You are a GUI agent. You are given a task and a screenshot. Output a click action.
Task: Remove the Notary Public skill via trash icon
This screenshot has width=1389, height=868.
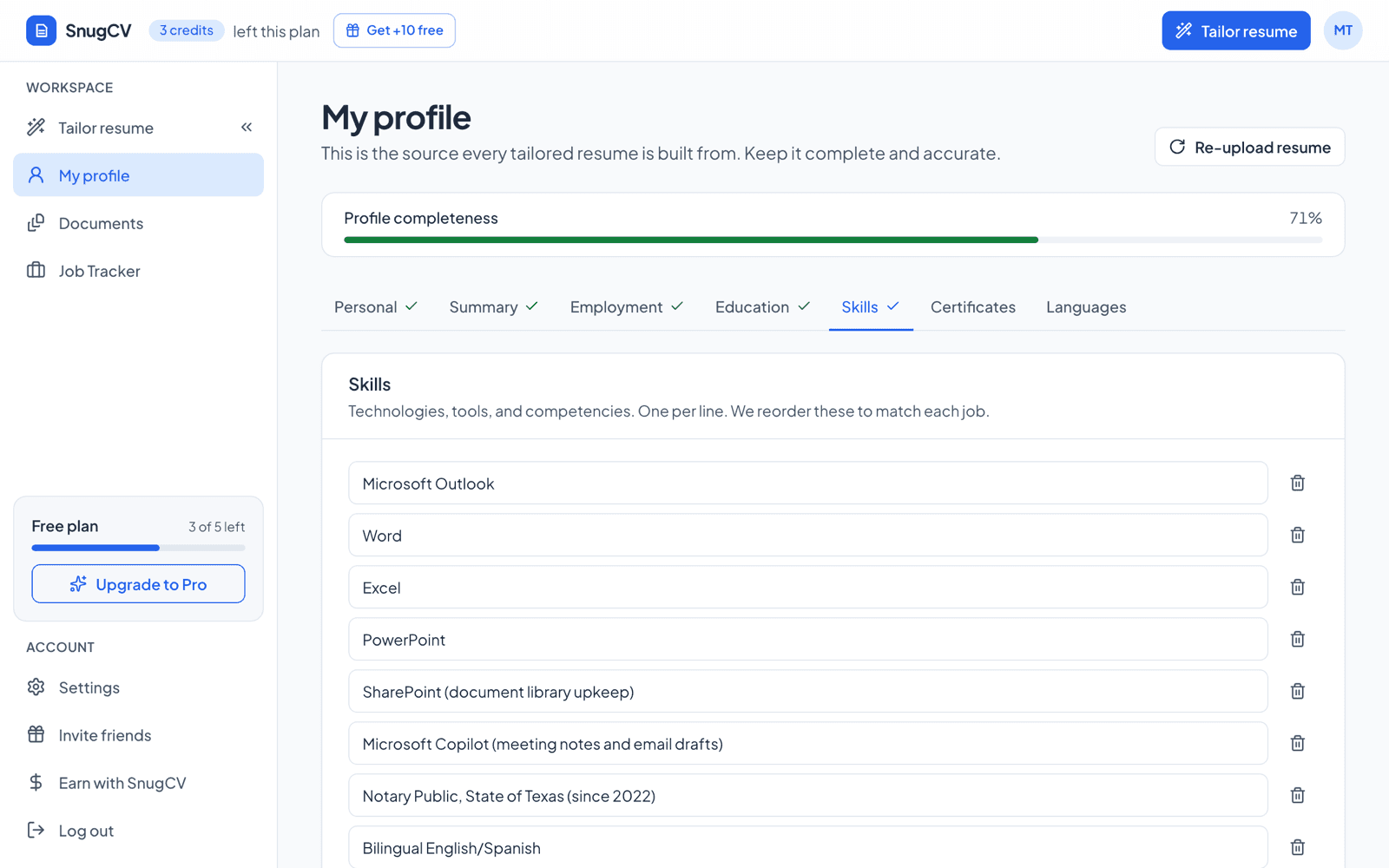[1297, 795]
